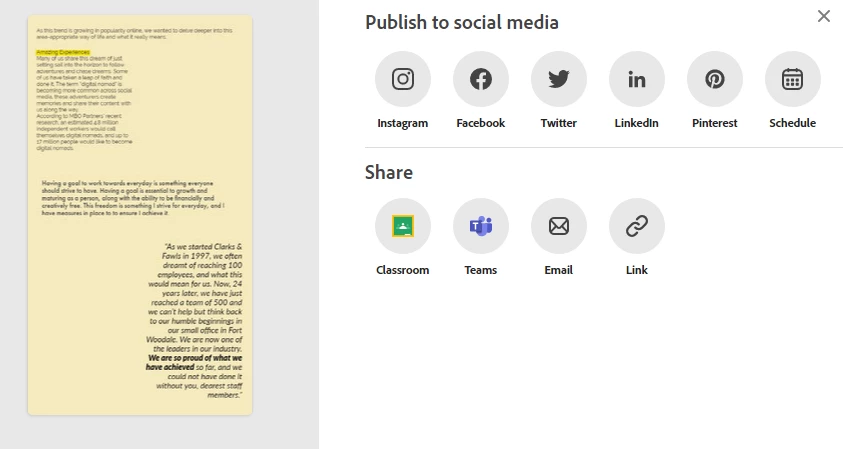The image size is (843, 449).
Task: Share to Google Classroom icon
Action: click(403, 226)
